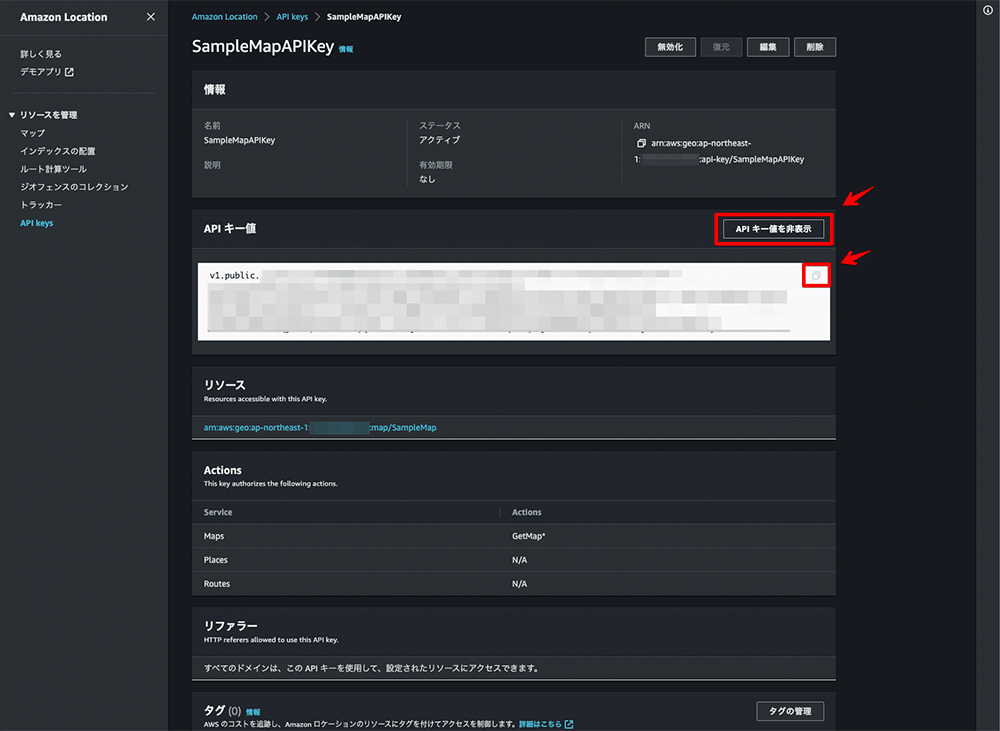Screen dimensions: 1000x731
Task: Select the Maps row in Actions table
Action: click(x=513, y=536)
